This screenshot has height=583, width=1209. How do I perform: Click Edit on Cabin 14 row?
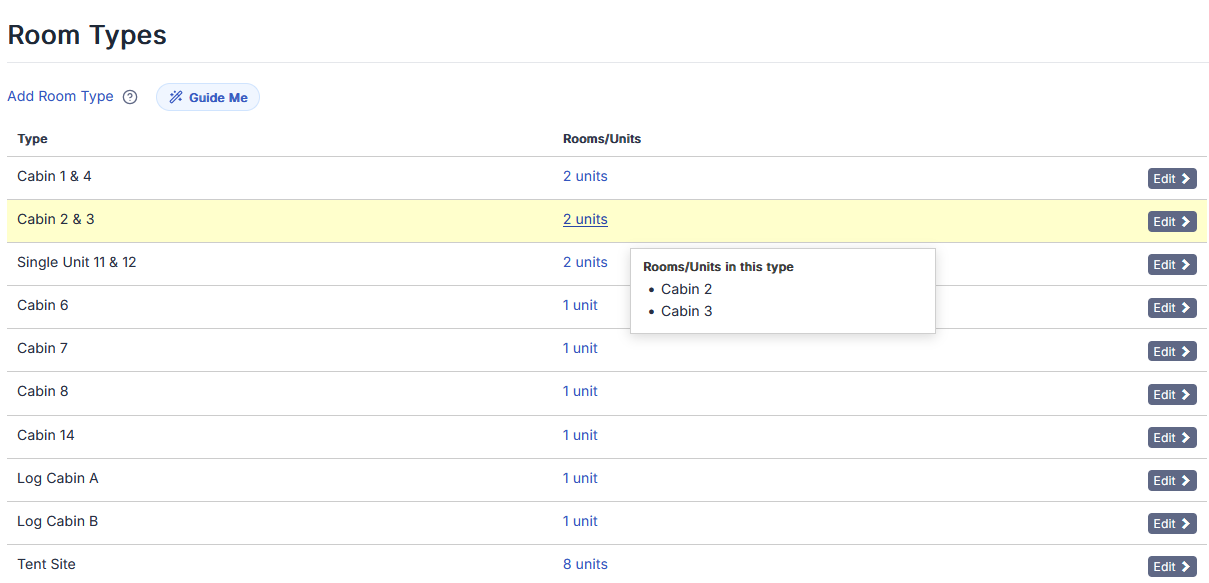pyautogui.click(x=1171, y=438)
